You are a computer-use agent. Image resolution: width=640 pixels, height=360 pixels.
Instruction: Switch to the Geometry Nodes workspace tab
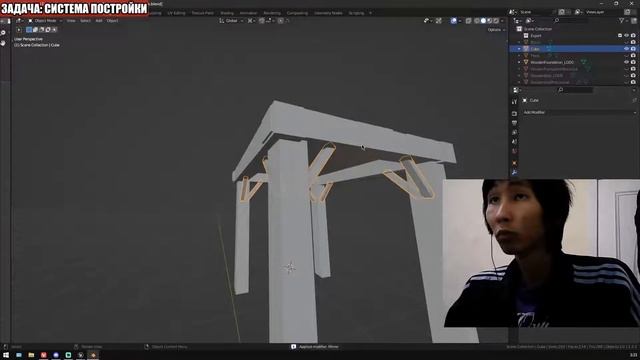[x=328, y=13]
